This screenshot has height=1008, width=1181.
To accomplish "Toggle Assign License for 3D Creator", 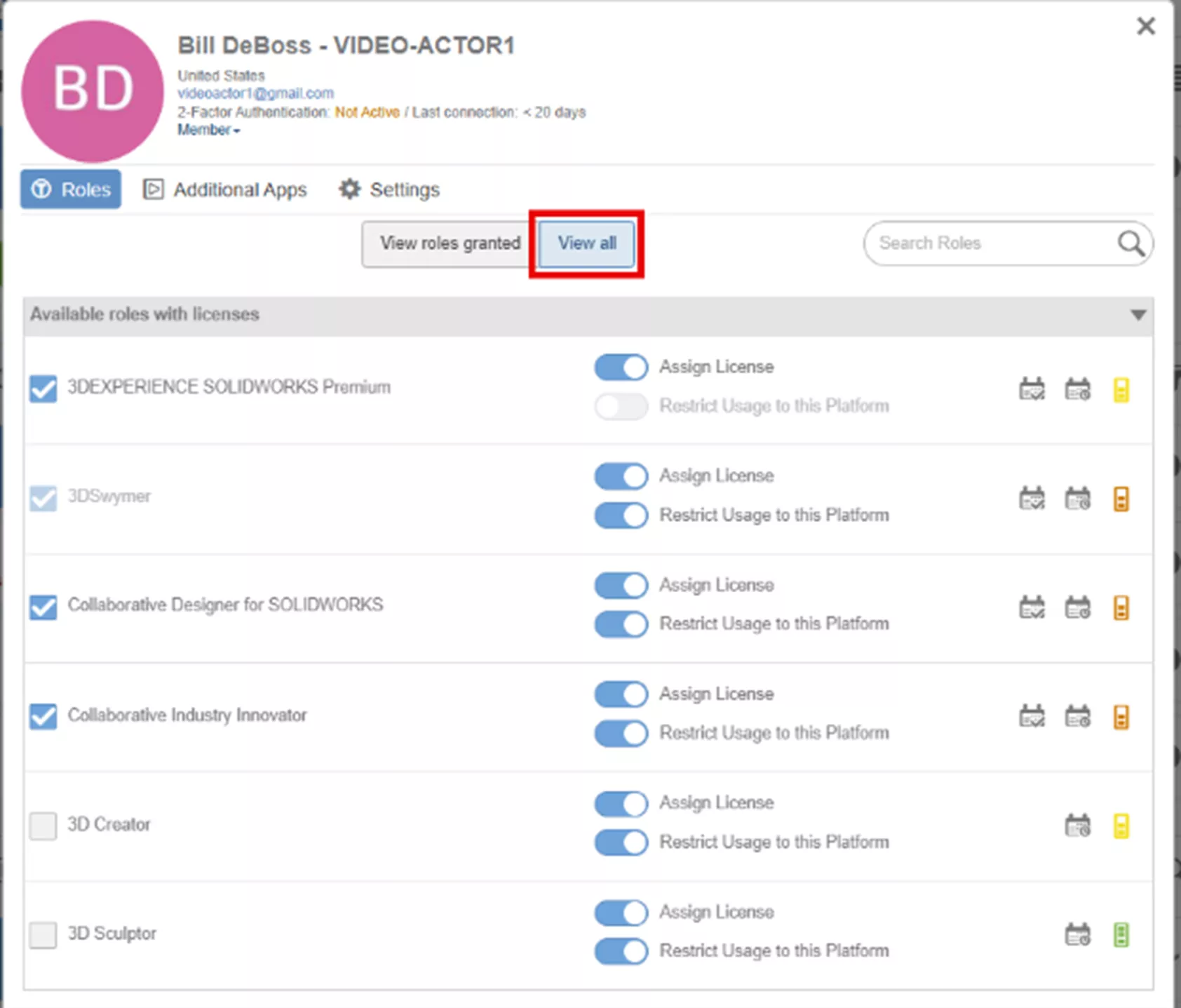I will 621,804.
